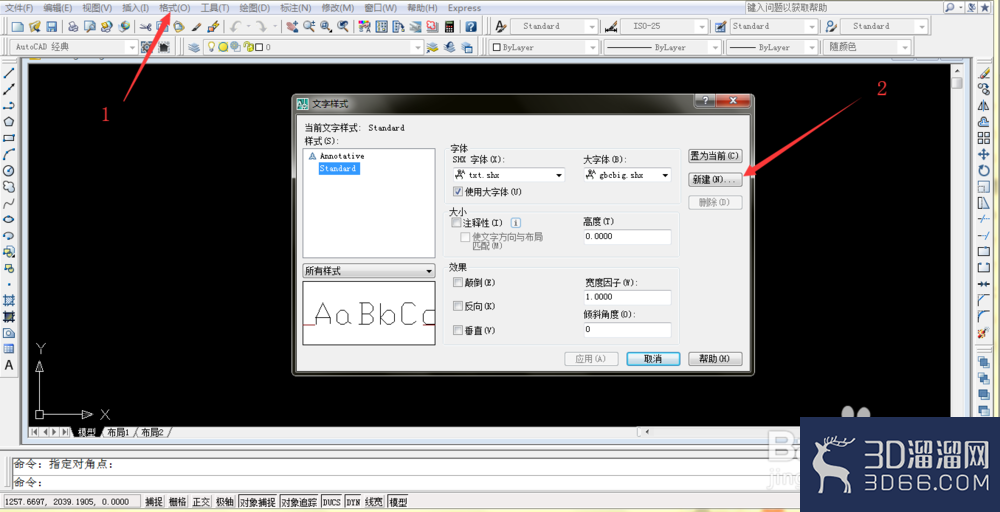Click the Help question-mark icon in the toolbar
1000x512 pixels.
click(x=471, y=26)
